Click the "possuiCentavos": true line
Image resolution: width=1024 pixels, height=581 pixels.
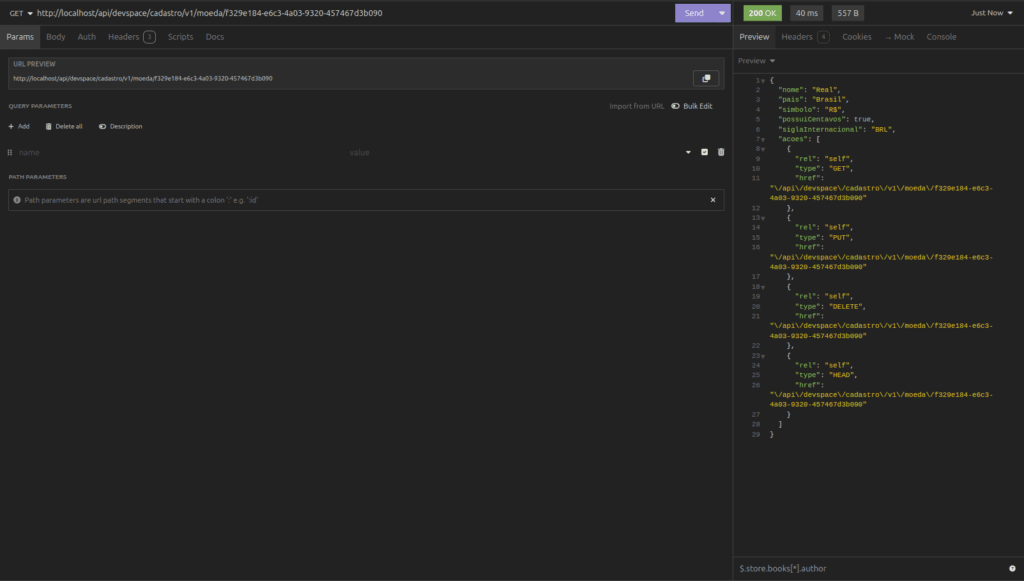826,119
